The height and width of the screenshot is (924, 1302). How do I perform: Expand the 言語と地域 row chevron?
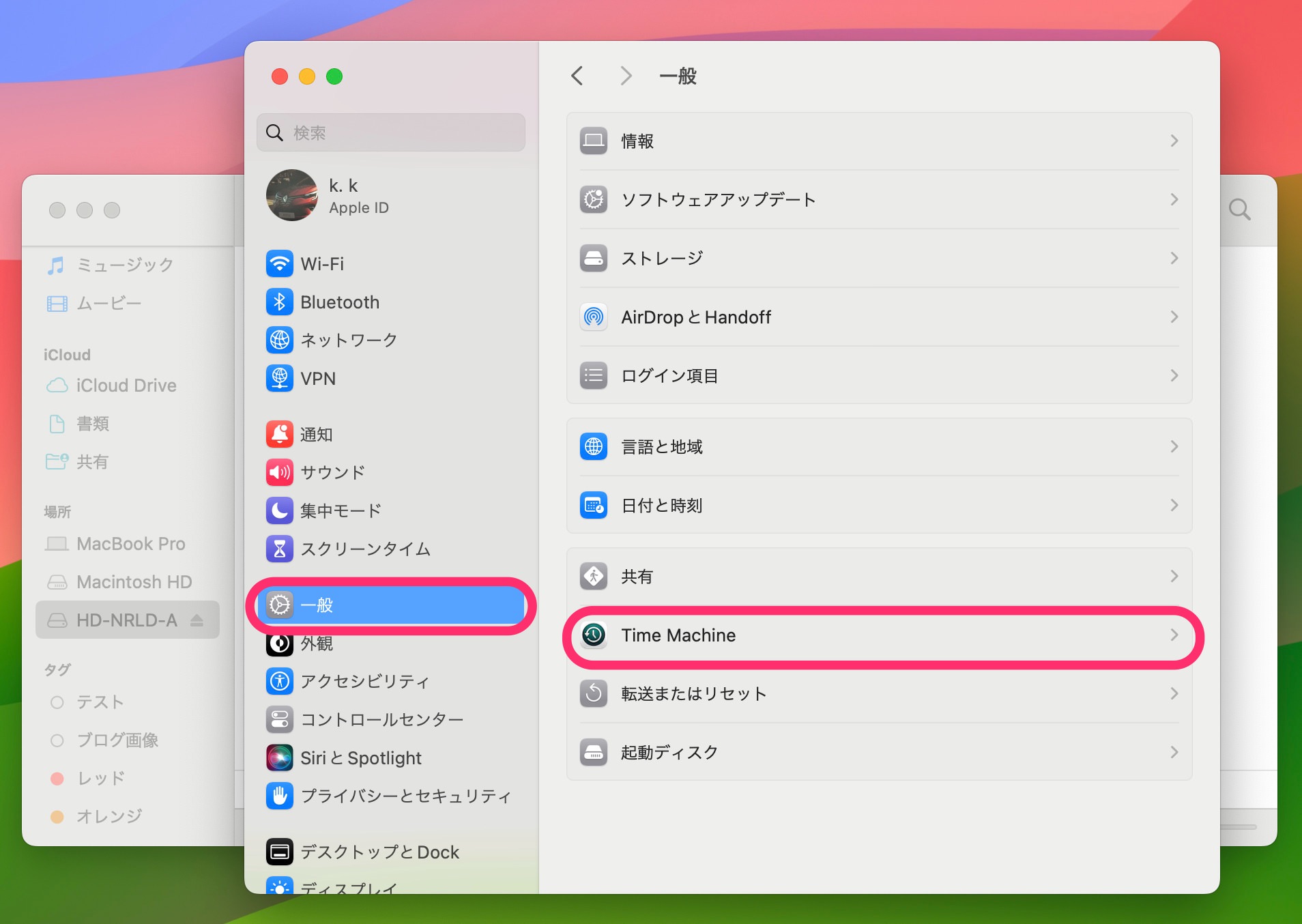(x=1174, y=446)
